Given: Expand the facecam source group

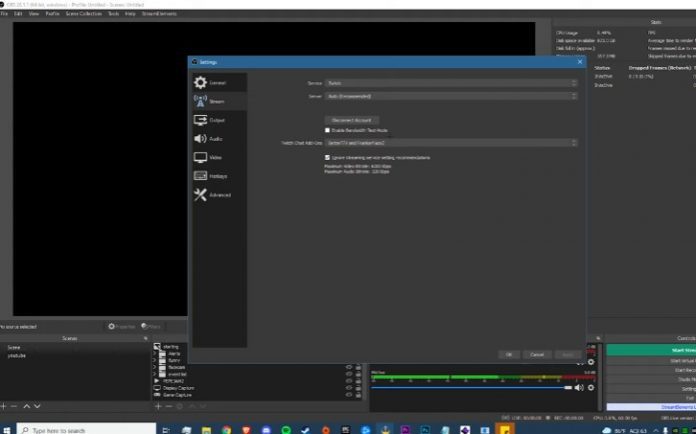Looking at the screenshot, I should click(155, 367).
